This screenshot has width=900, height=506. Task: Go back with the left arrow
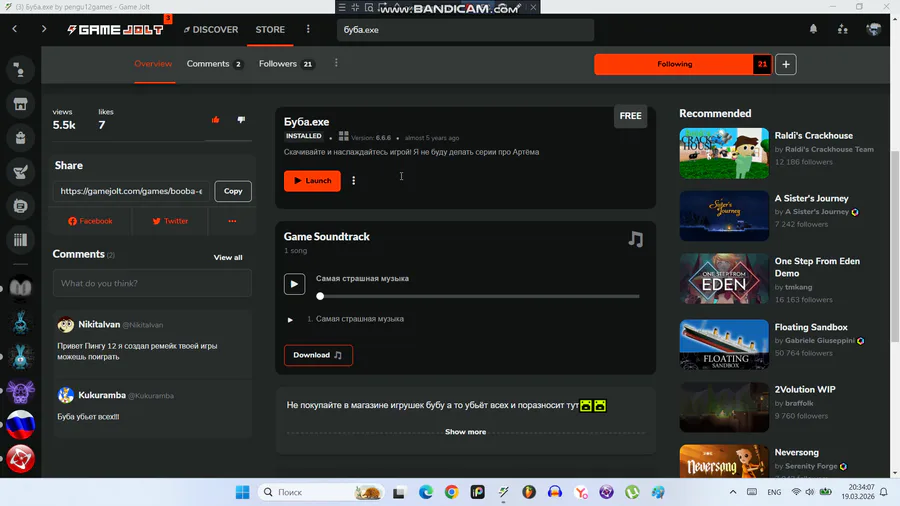[15, 29]
